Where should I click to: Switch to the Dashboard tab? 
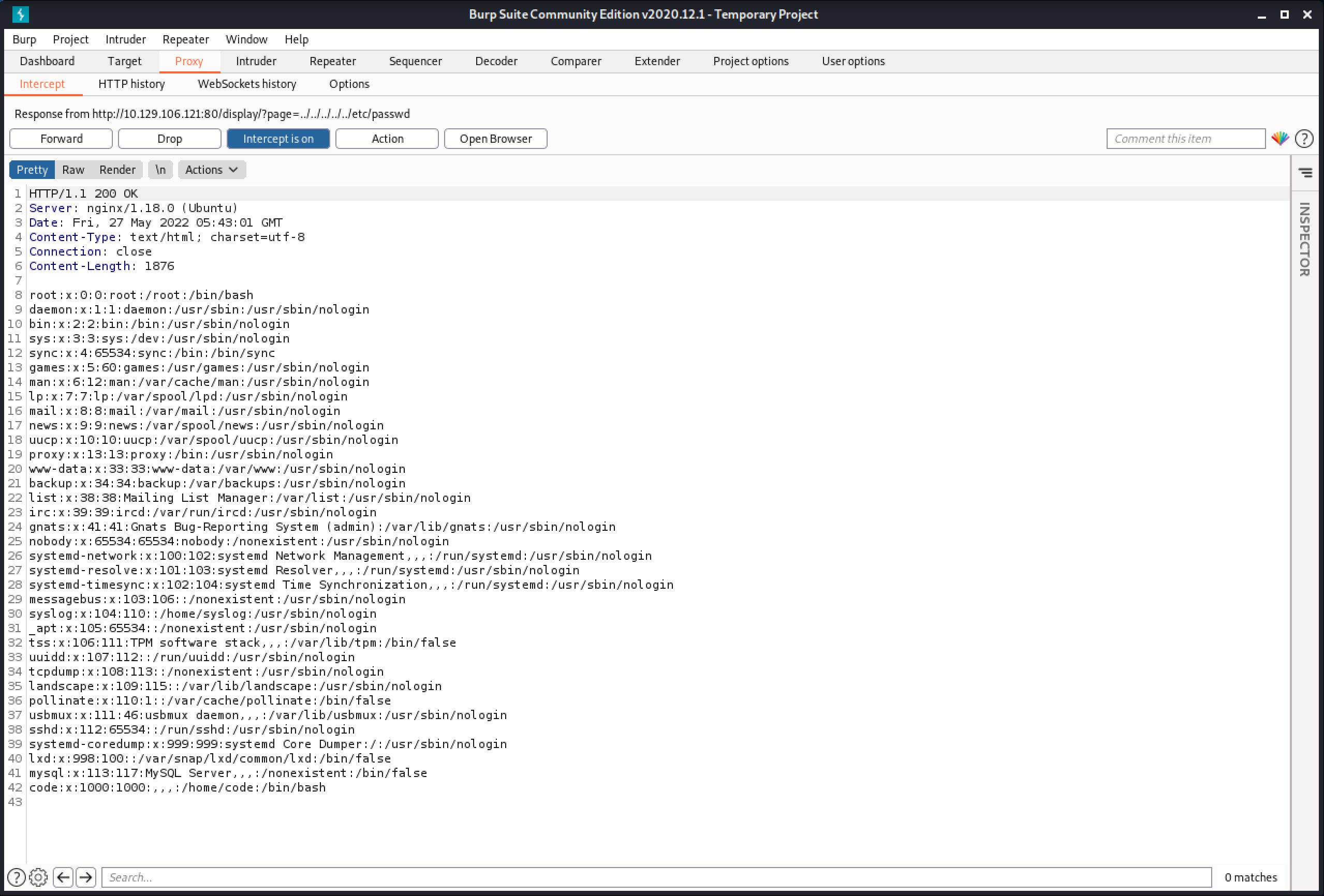point(47,62)
